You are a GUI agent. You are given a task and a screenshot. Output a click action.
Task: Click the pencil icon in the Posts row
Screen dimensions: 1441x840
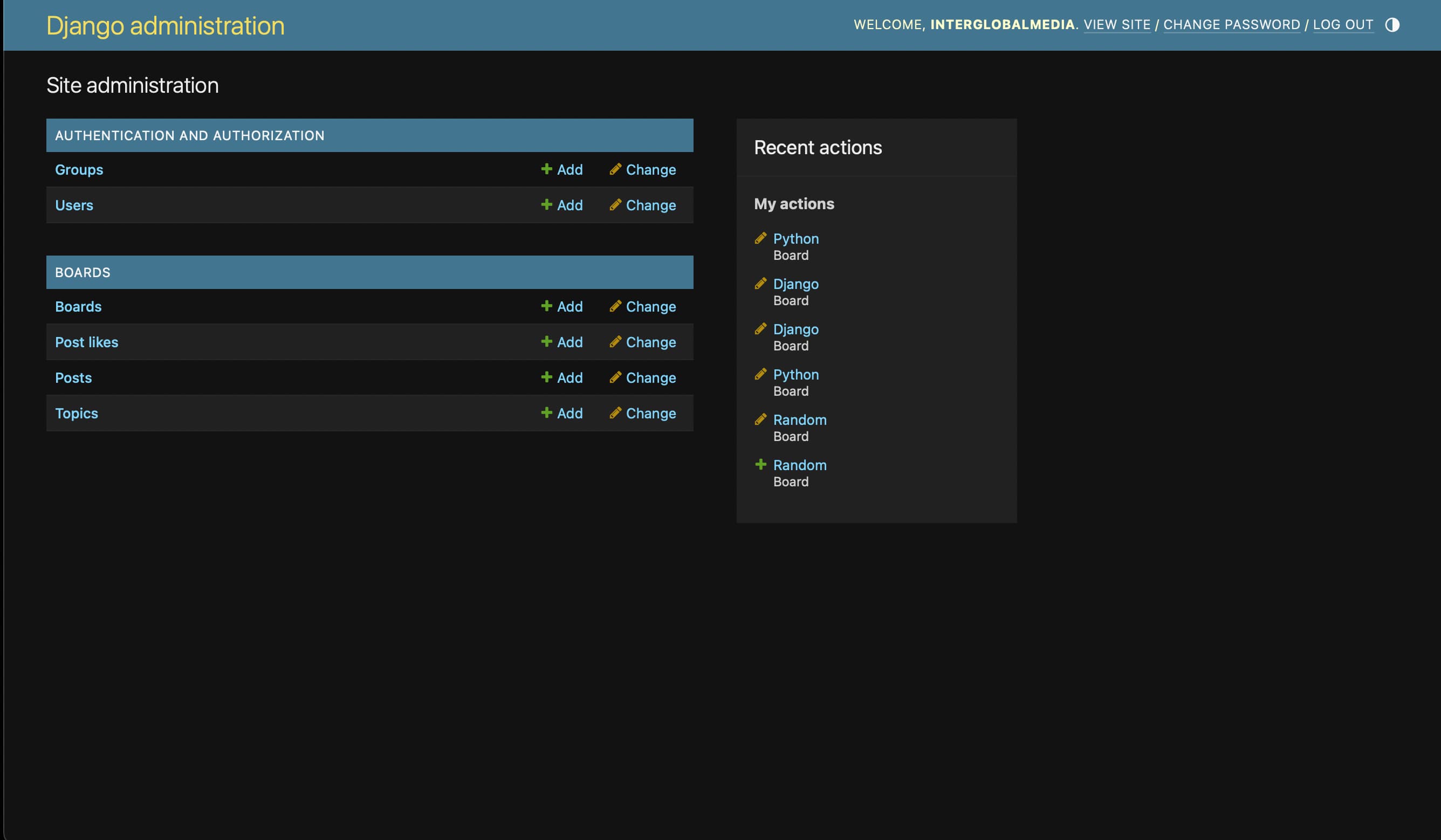coord(615,377)
